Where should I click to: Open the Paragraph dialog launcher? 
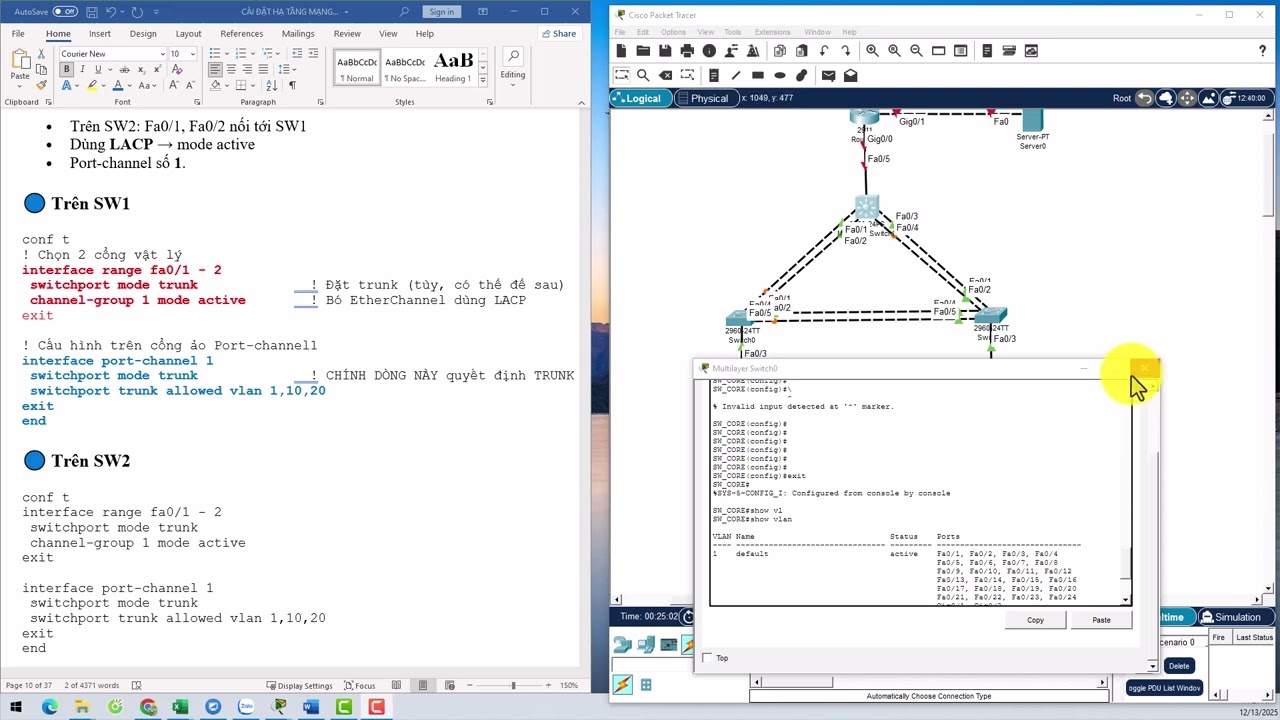coord(322,102)
